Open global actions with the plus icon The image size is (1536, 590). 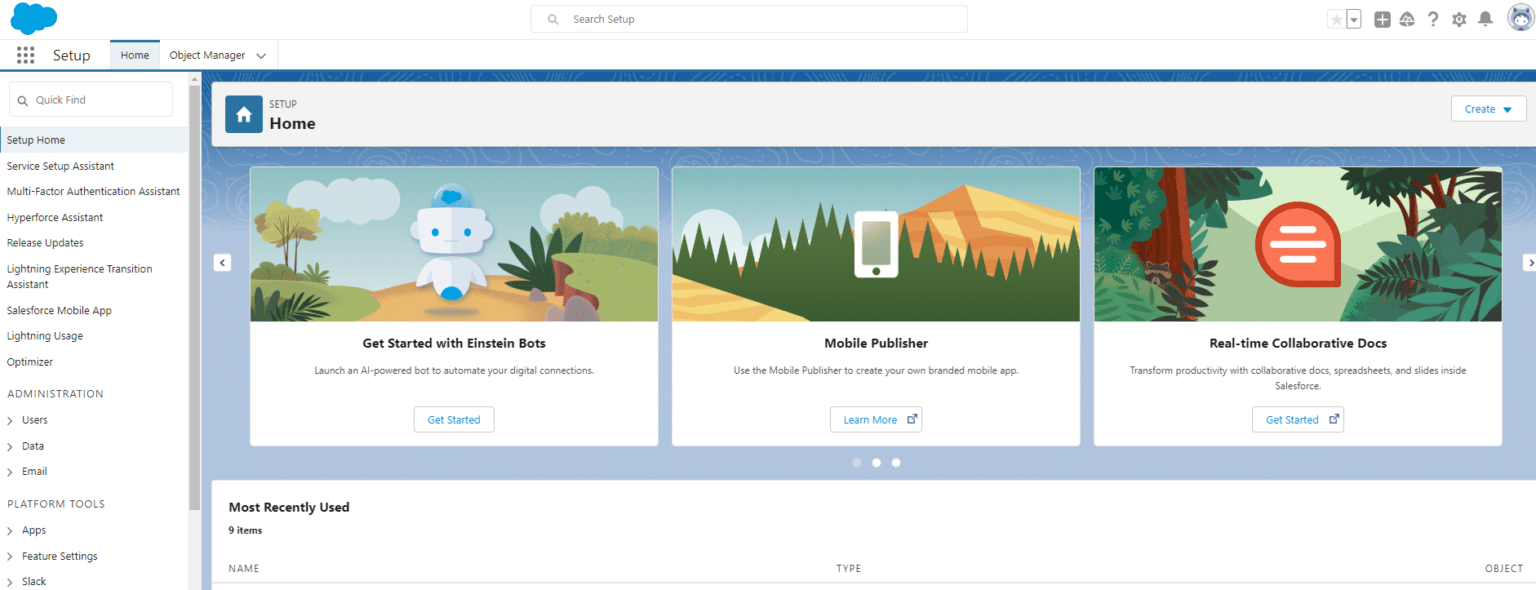click(1381, 18)
